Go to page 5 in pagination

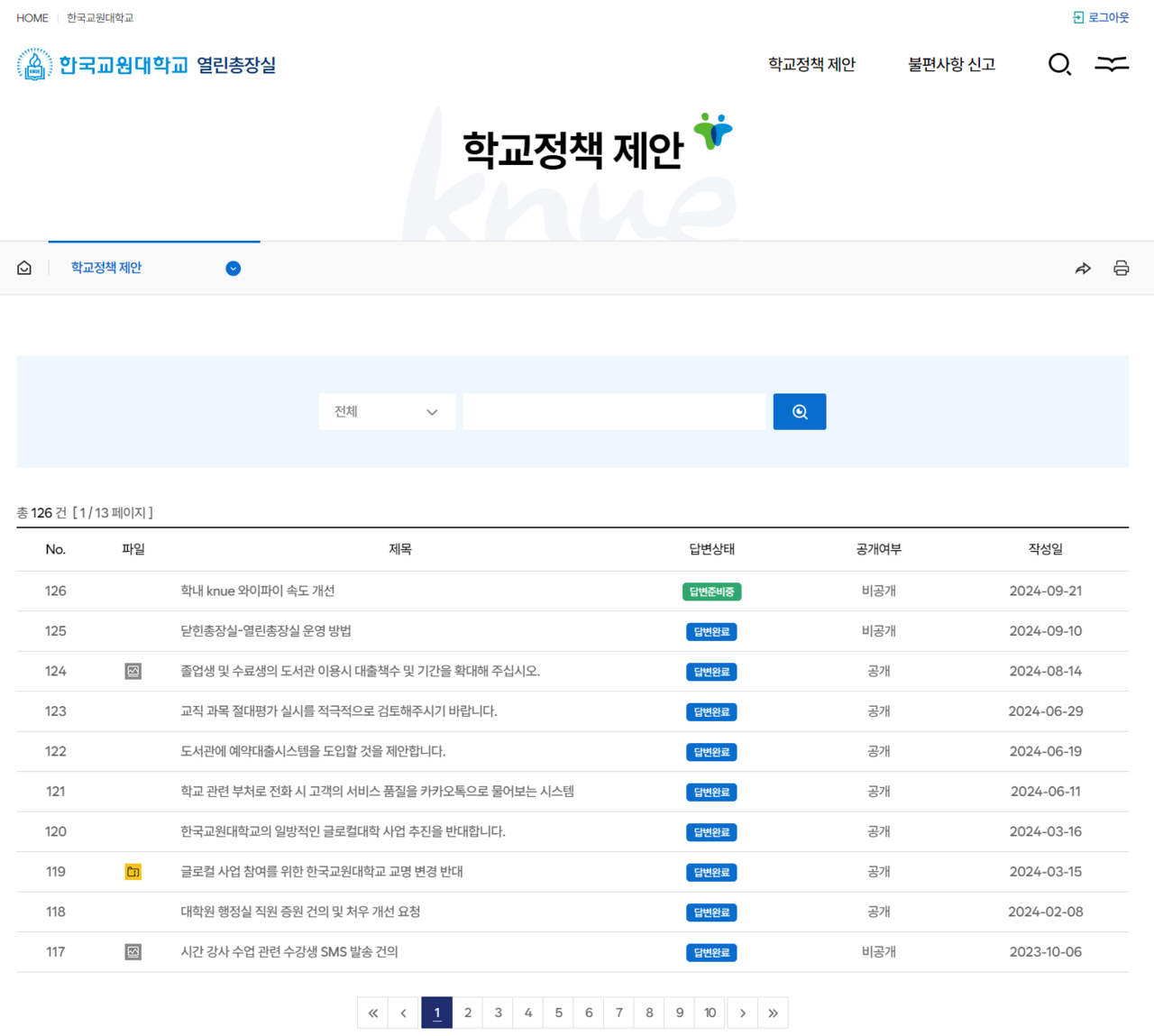558,1012
